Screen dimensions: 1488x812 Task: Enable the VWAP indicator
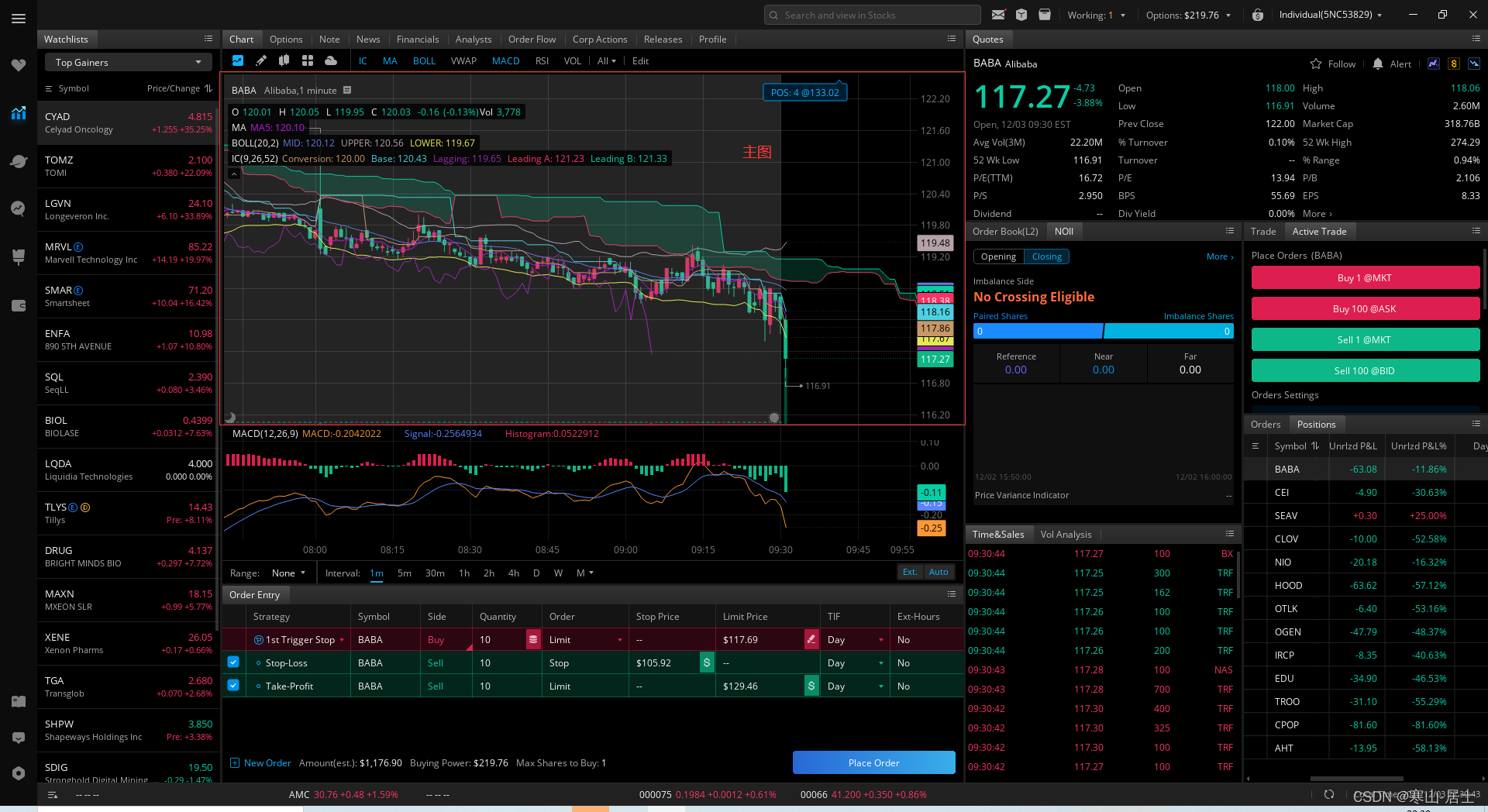[463, 61]
